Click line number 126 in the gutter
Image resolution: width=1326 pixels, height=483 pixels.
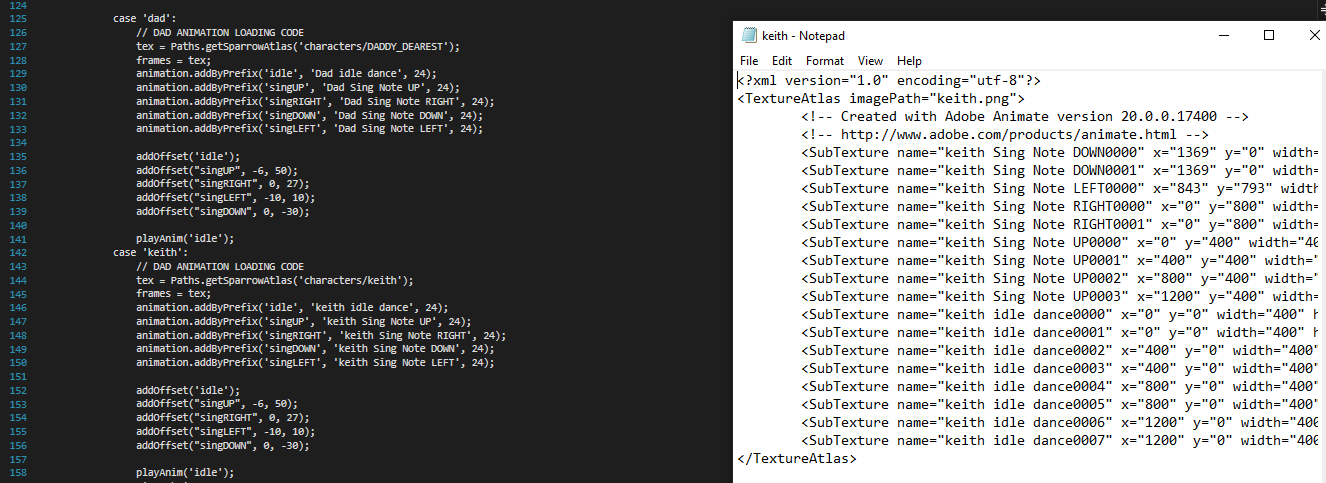pyautogui.click(x=19, y=32)
